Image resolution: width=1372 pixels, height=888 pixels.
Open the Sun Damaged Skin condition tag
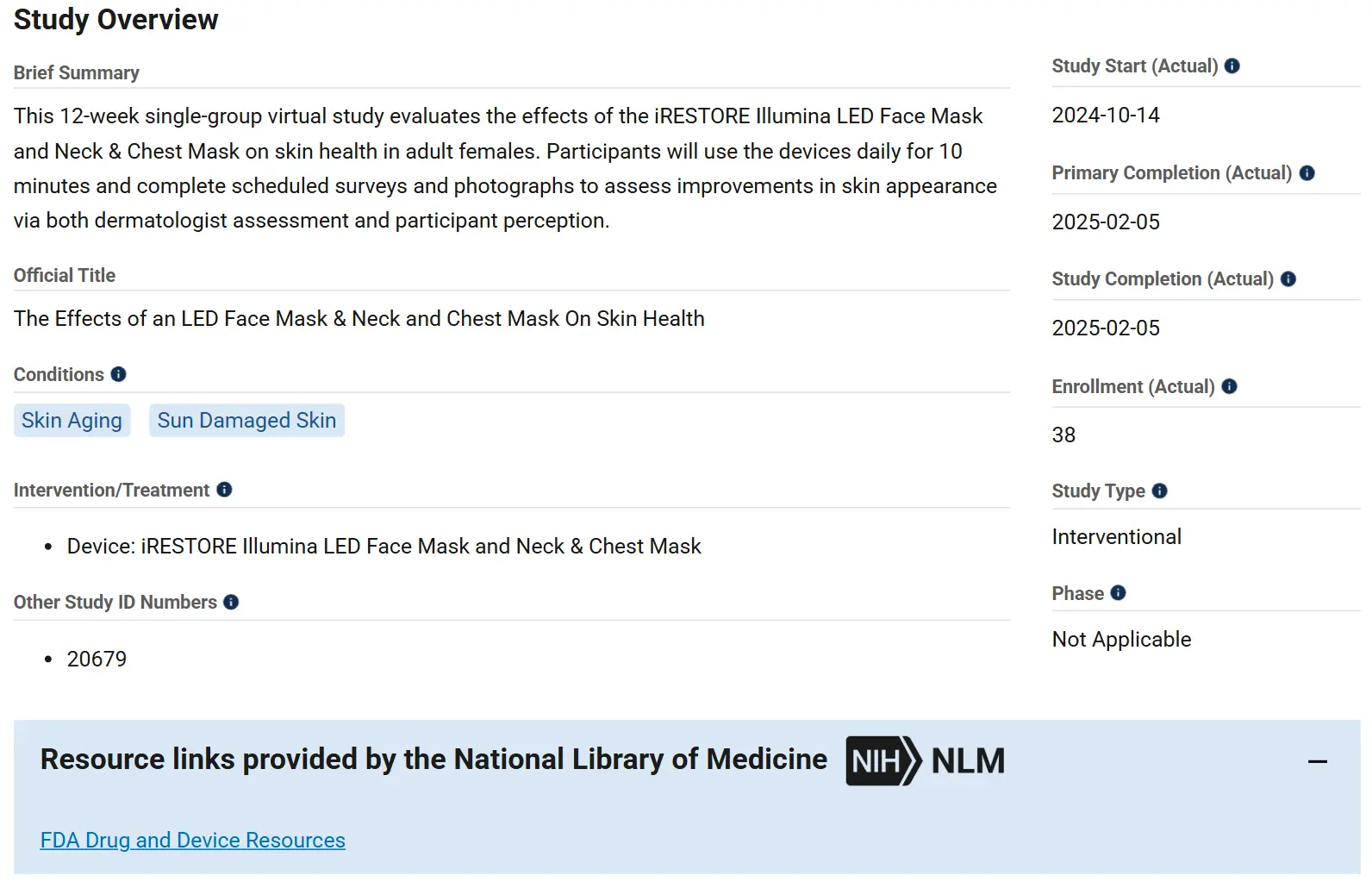(x=246, y=420)
